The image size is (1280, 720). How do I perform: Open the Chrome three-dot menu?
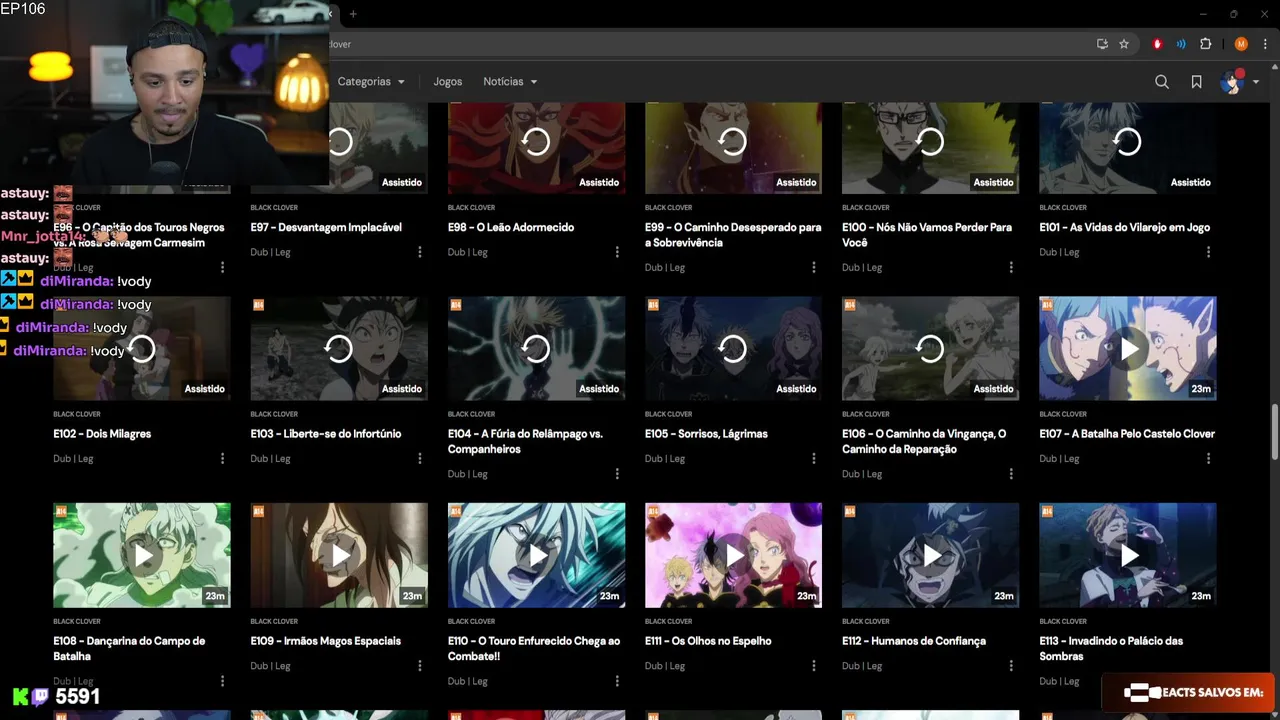(x=1266, y=44)
